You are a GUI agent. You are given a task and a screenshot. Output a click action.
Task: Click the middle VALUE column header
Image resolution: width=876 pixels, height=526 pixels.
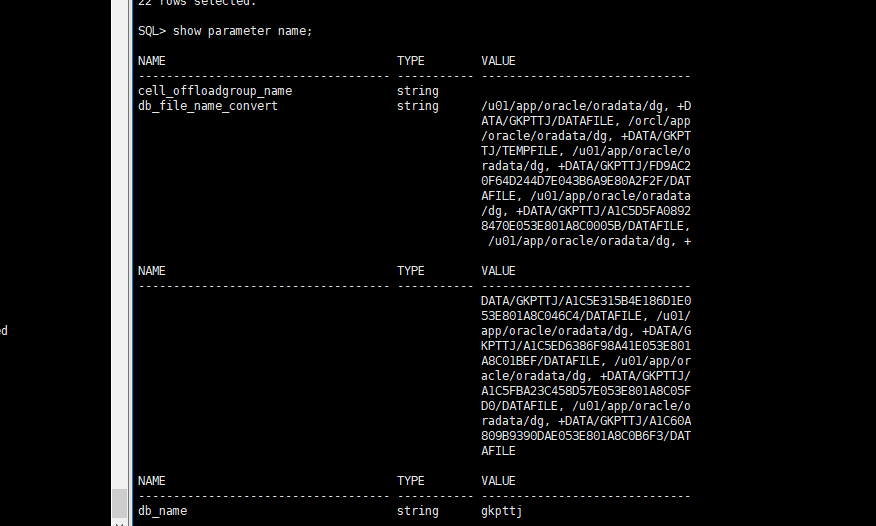(498, 271)
